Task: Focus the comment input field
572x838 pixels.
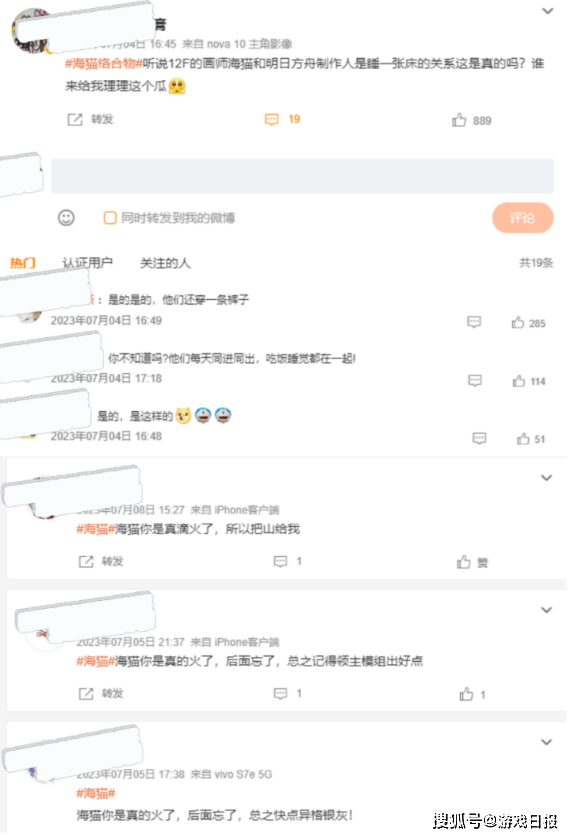Action: coord(303,176)
